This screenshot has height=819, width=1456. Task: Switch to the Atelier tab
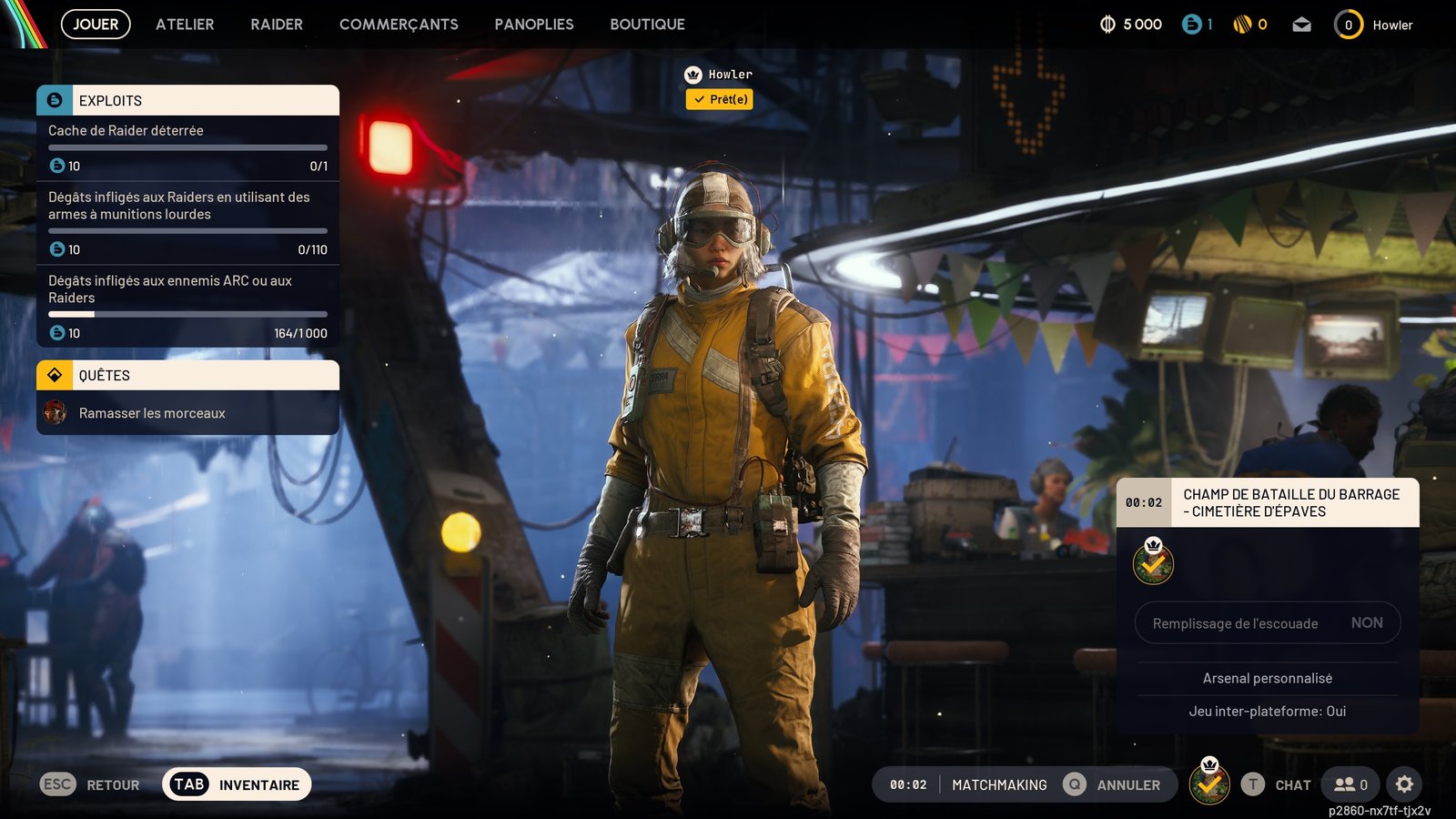click(x=185, y=25)
